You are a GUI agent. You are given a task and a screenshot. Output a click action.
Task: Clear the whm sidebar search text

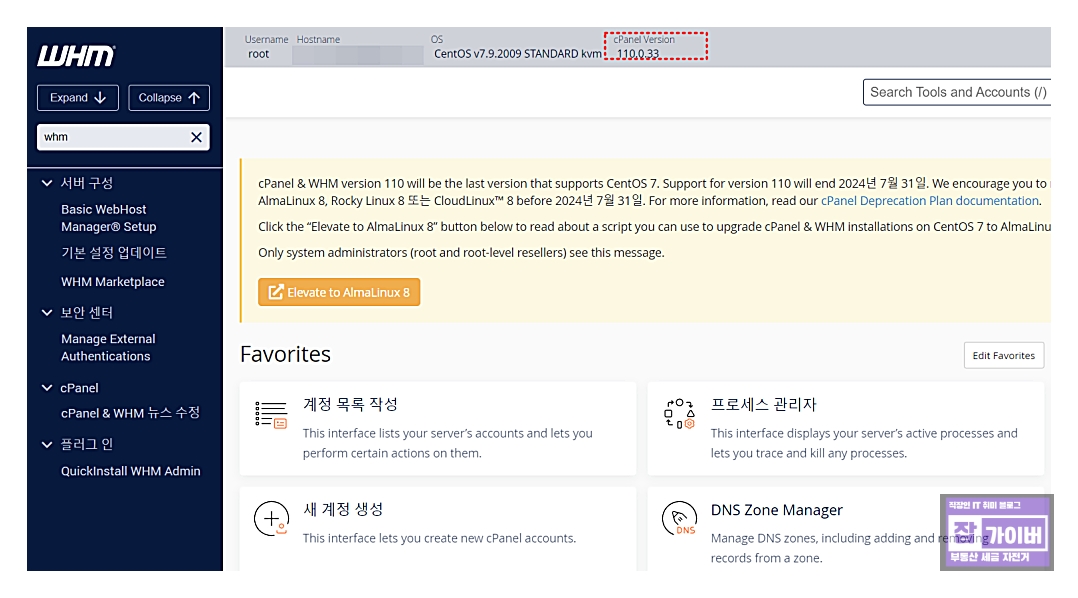pos(196,137)
